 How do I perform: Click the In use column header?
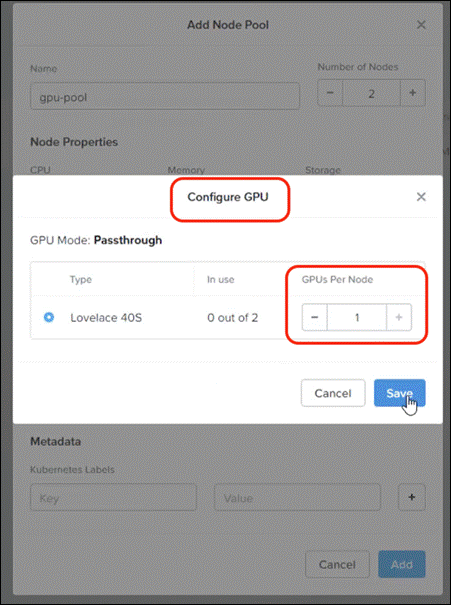[x=221, y=279]
